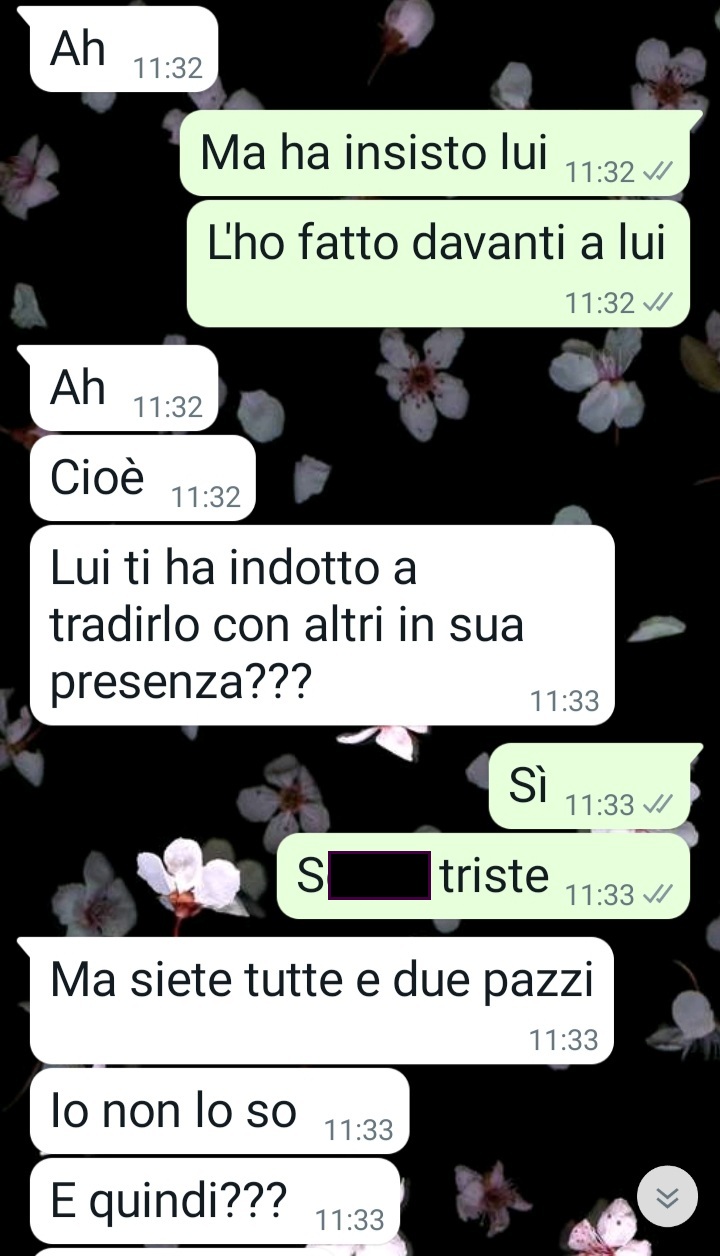
Task: Tap the second 'Ah' received message
Action: (123, 388)
